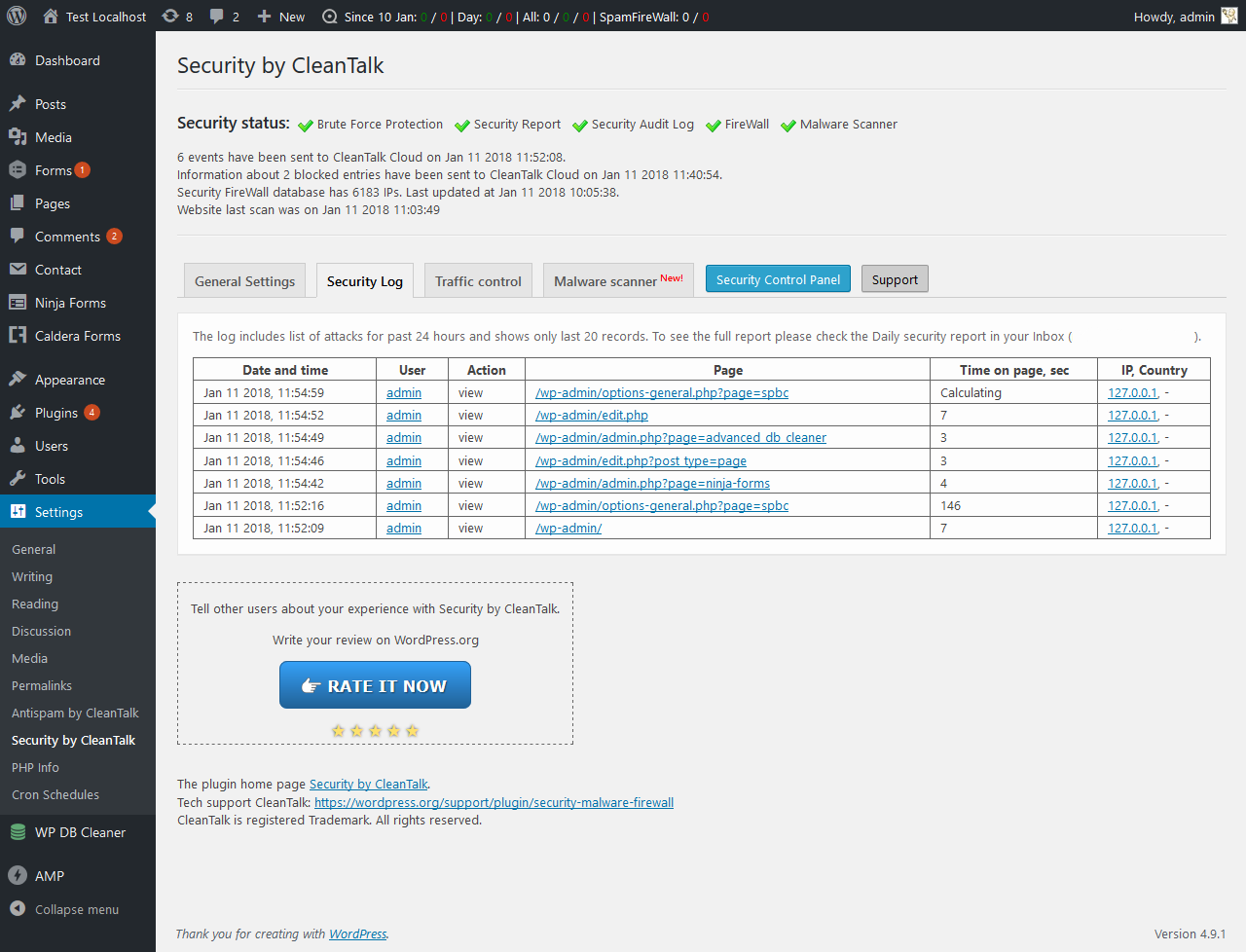This screenshot has height=952, width=1246.
Task: Click the WordPress logo icon
Action: [17, 17]
